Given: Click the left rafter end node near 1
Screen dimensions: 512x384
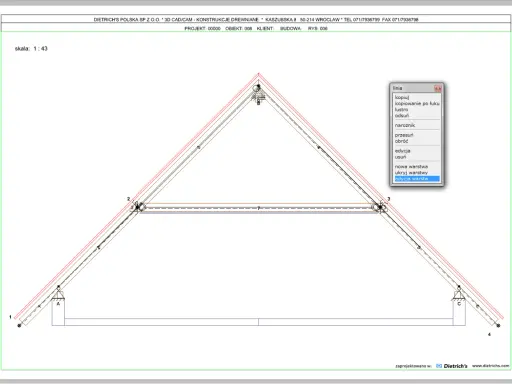Looking at the screenshot, I should pos(19,325).
